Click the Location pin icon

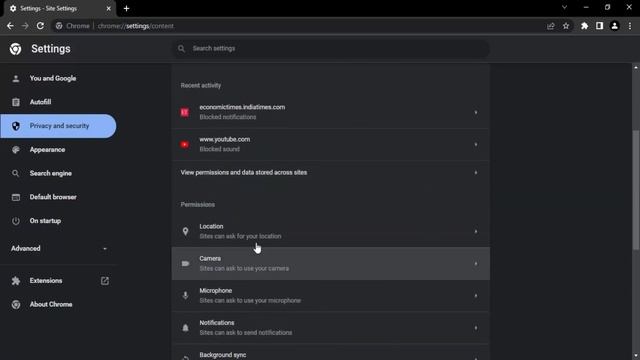click(185, 231)
